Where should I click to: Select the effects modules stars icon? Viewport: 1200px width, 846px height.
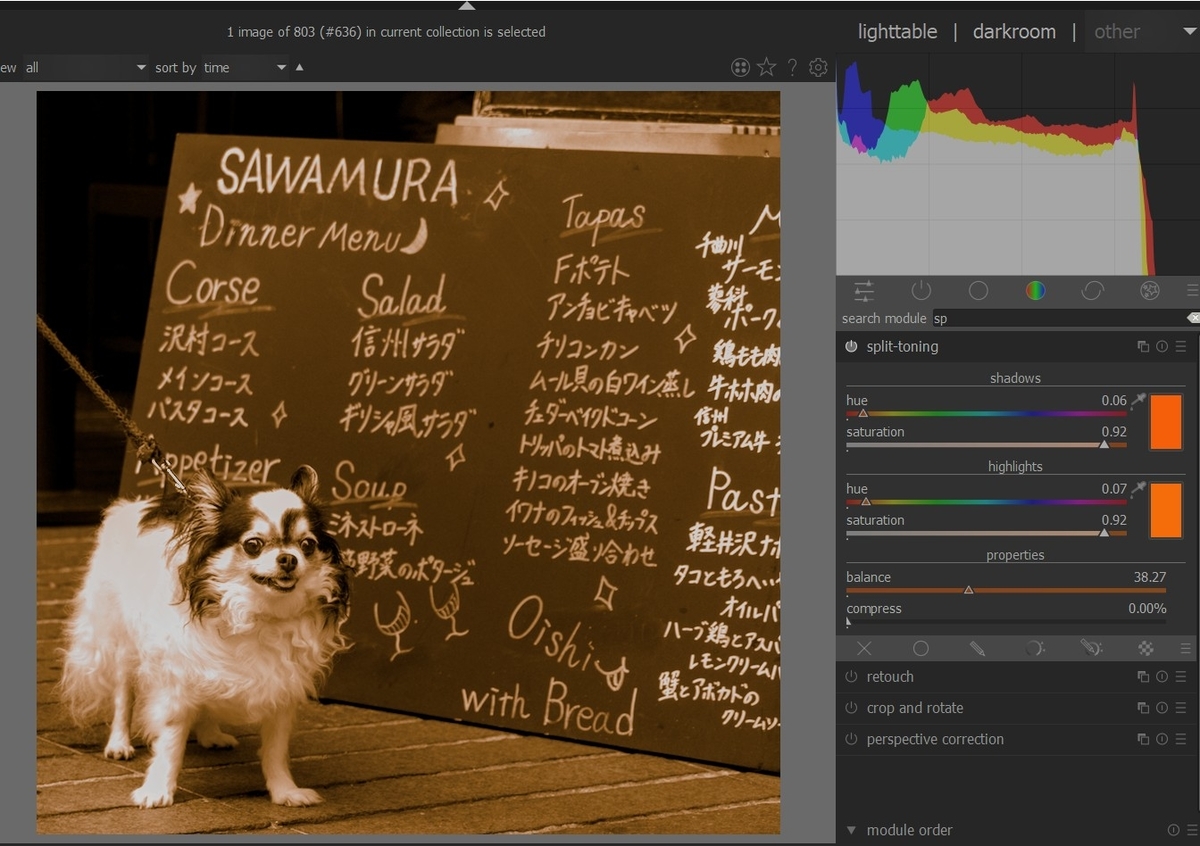pyautogui.click(x=1150, y=291)
